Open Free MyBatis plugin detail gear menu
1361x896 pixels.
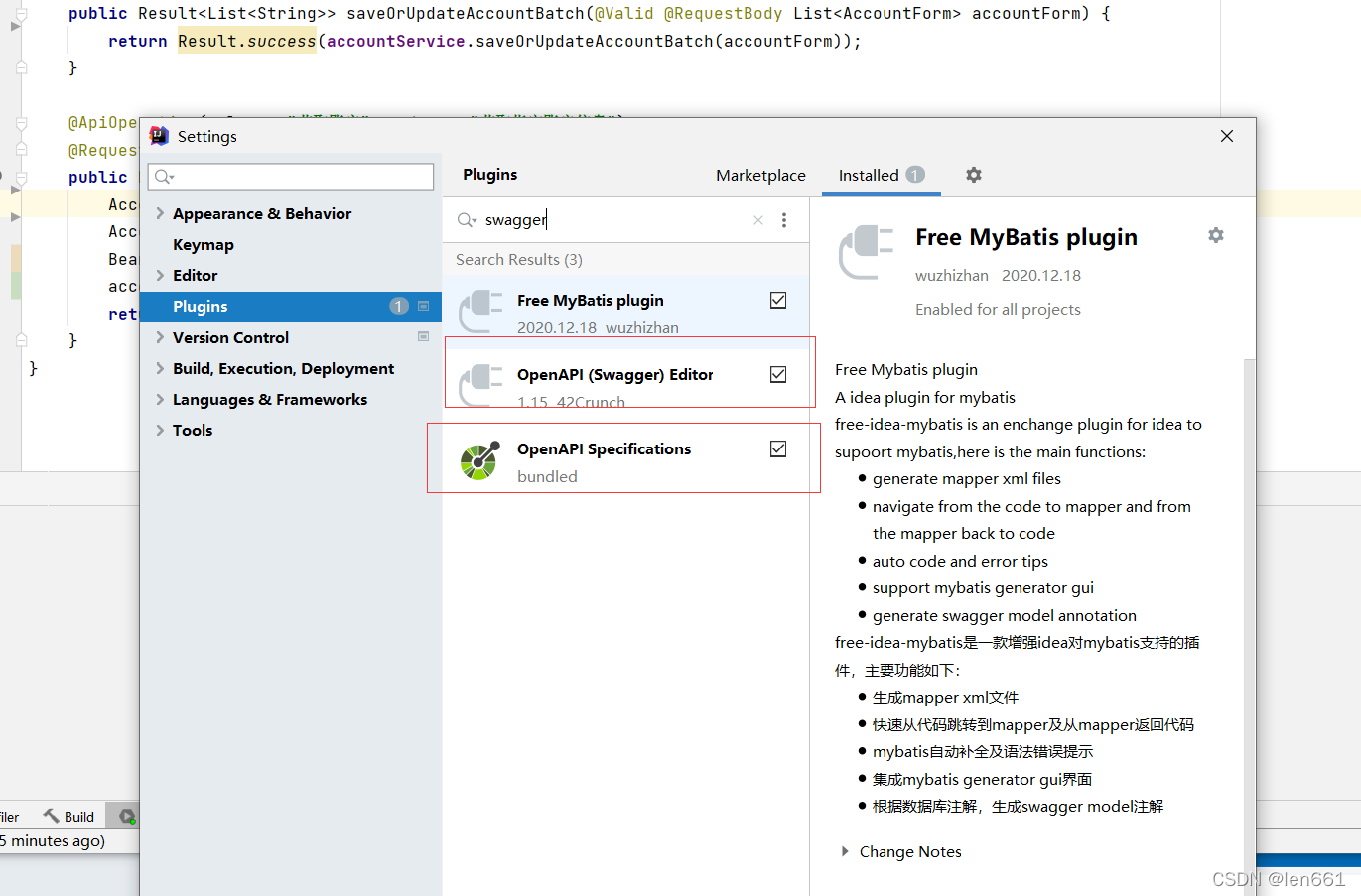pos(1216,235)
